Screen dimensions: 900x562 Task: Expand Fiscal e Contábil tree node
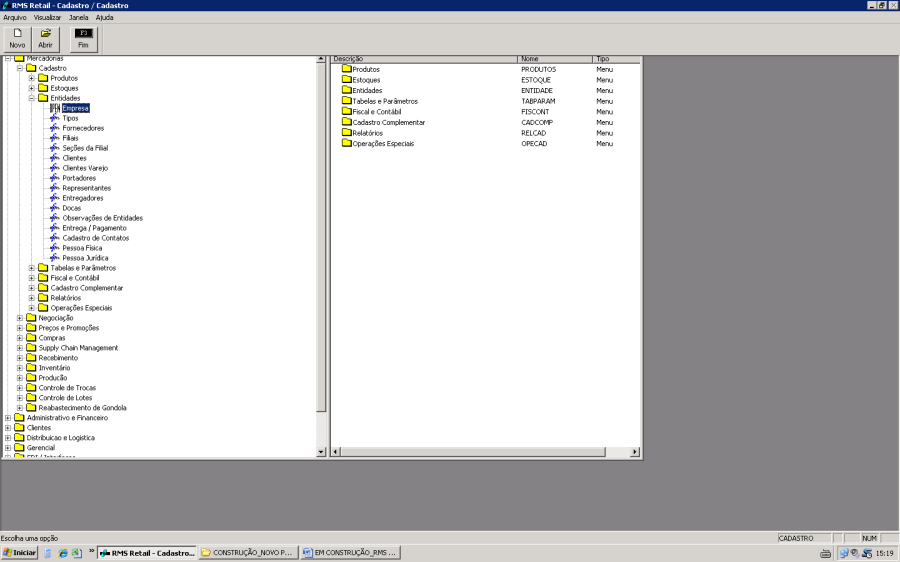(32, 278)
